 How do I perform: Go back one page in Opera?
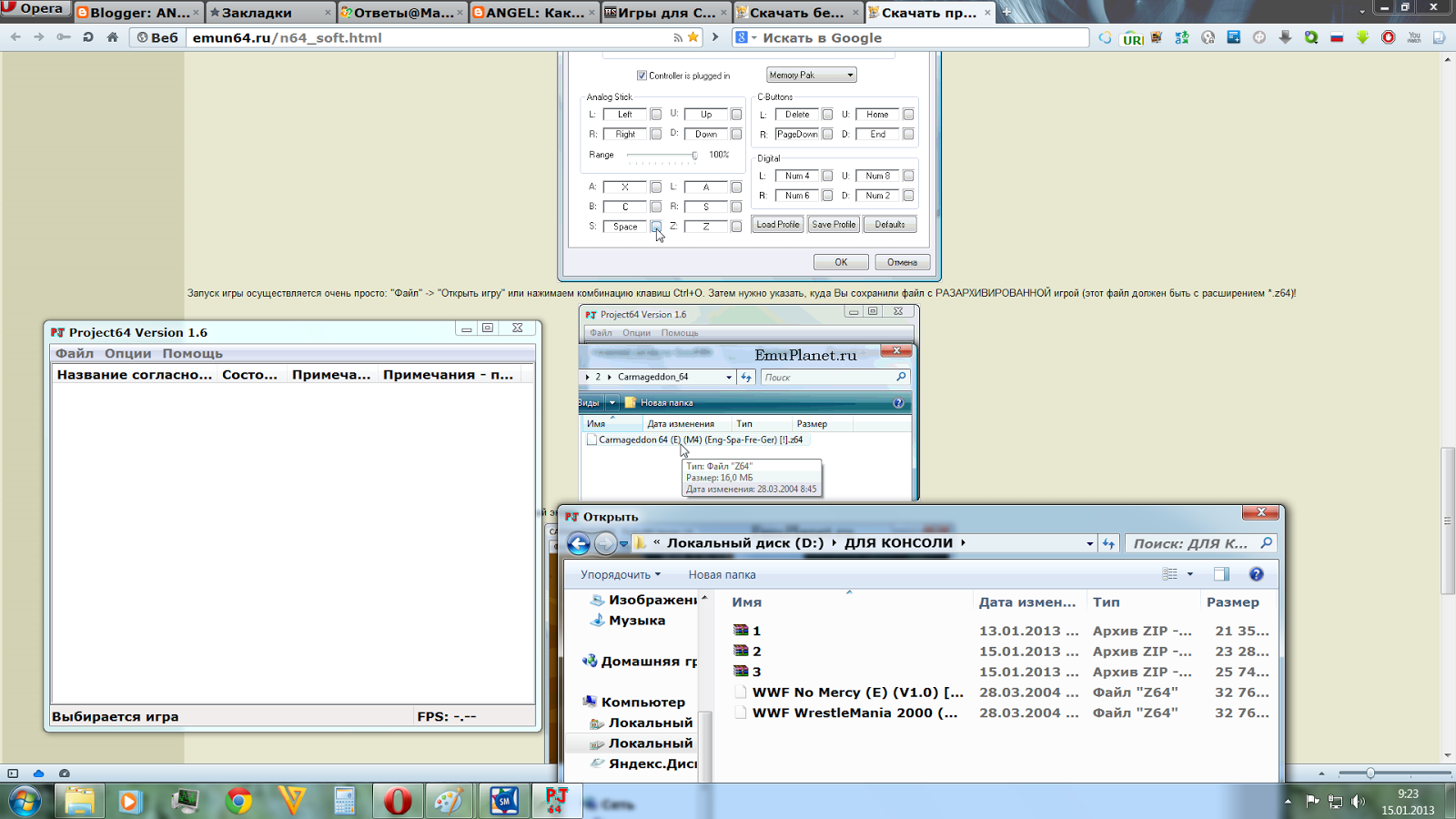click(x=15, y=37)
